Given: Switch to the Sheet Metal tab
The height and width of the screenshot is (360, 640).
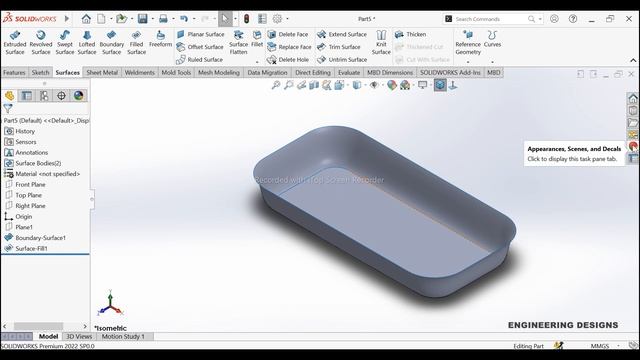Looking at the screenshot, I should tap(102, 72).
